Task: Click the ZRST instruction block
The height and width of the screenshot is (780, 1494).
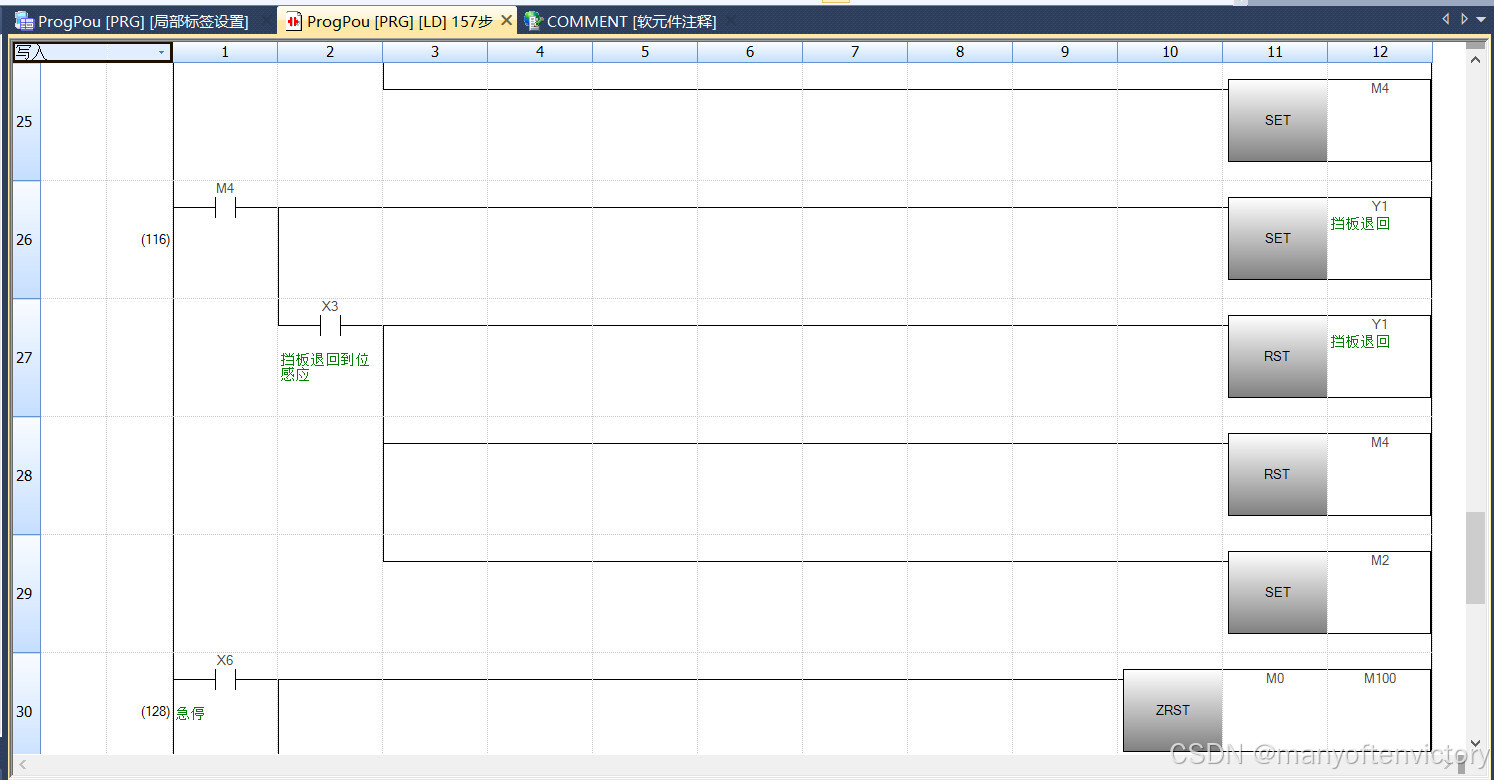Action: (x=1172, y=710)
